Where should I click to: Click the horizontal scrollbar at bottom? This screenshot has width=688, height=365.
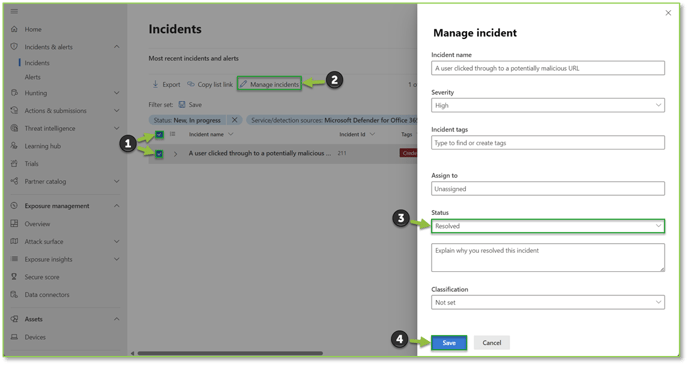coord(230,353)
